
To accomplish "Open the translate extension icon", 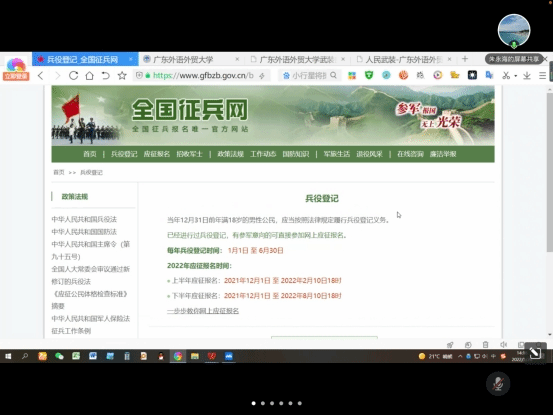I will point(489,75).
